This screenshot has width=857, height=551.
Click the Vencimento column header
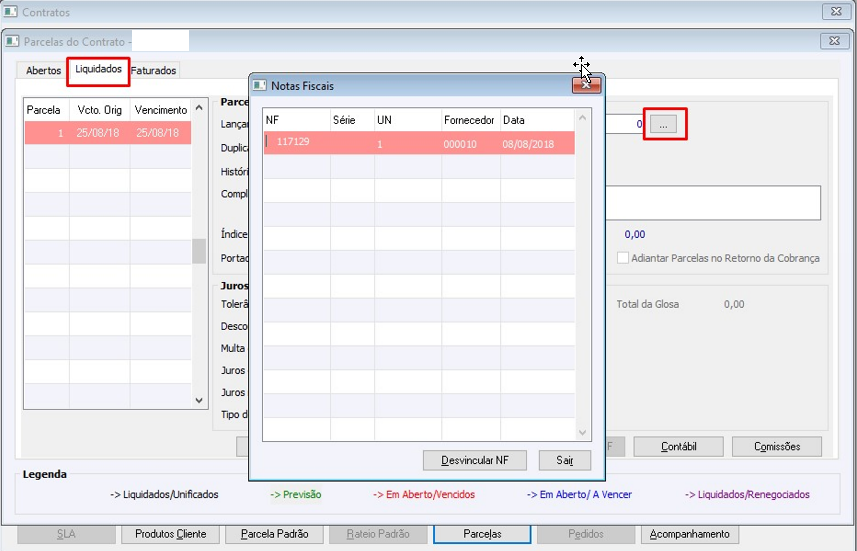pos(161,110)
